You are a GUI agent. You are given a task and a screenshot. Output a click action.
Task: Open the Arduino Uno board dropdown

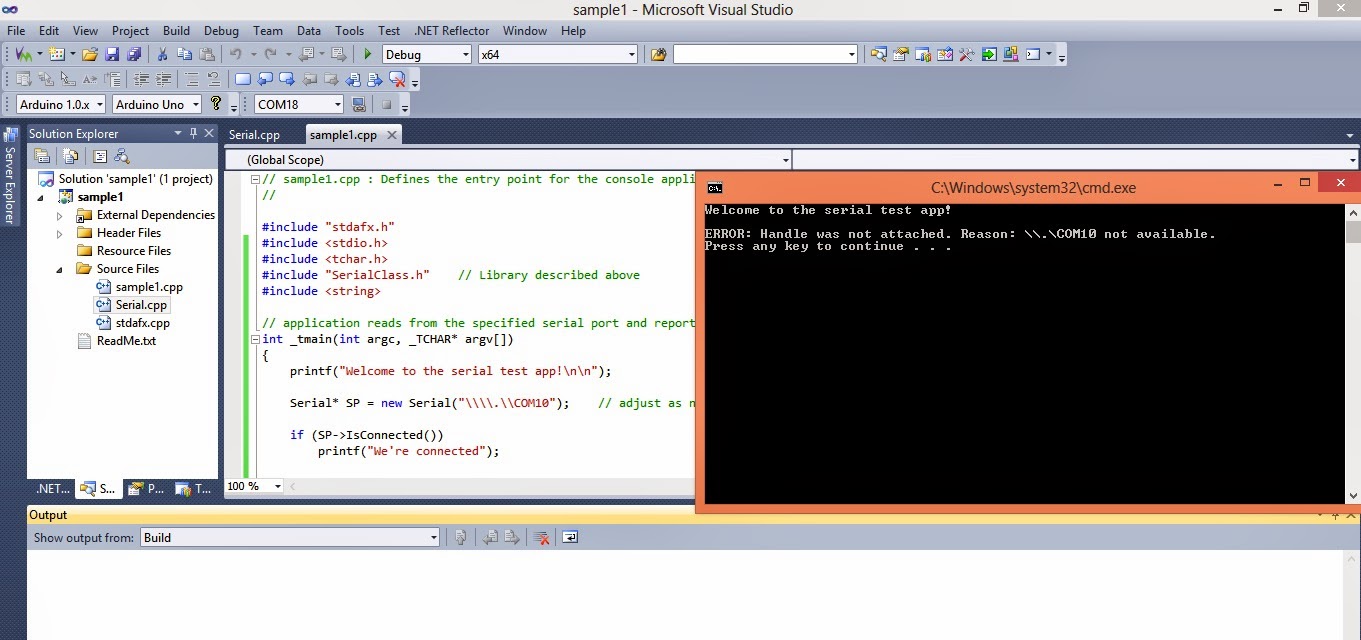click(x=194, y=104)
